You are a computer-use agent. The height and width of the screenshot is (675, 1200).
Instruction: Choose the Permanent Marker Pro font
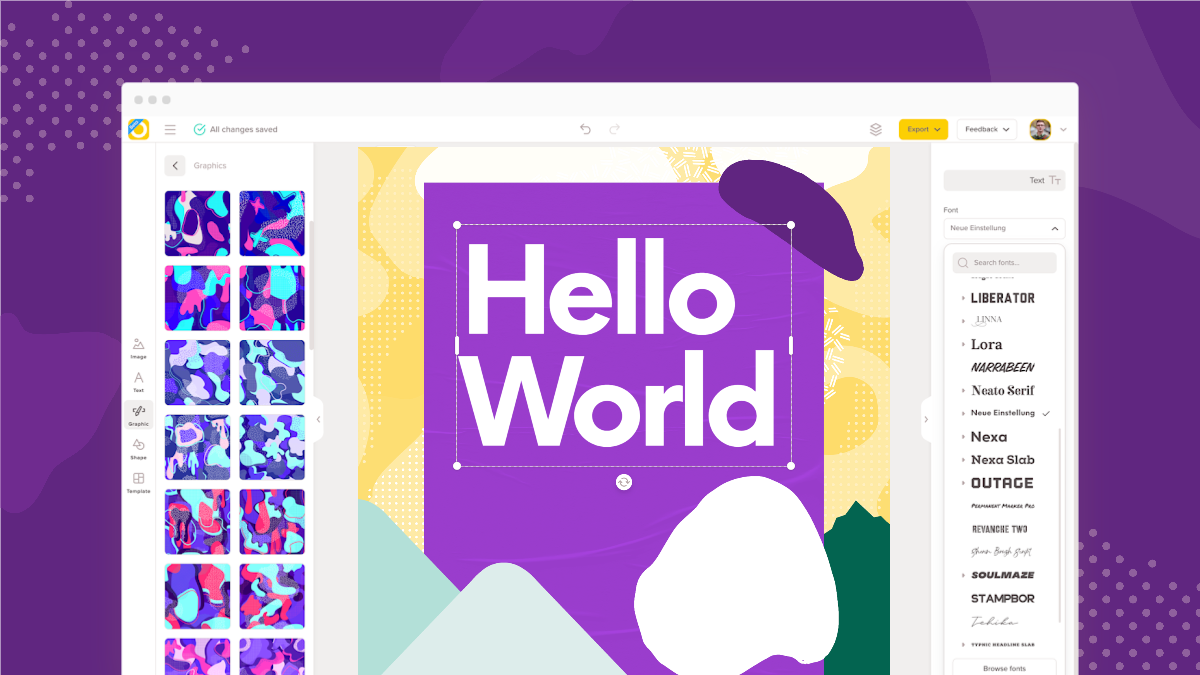1003,506
